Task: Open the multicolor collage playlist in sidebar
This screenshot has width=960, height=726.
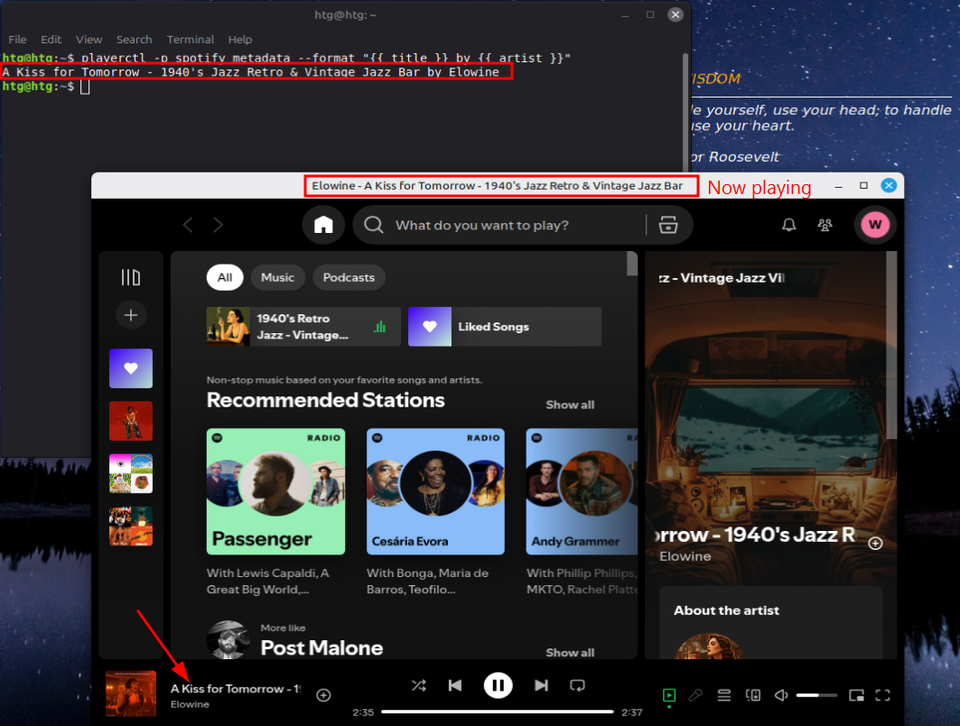Action: [130, 474]
